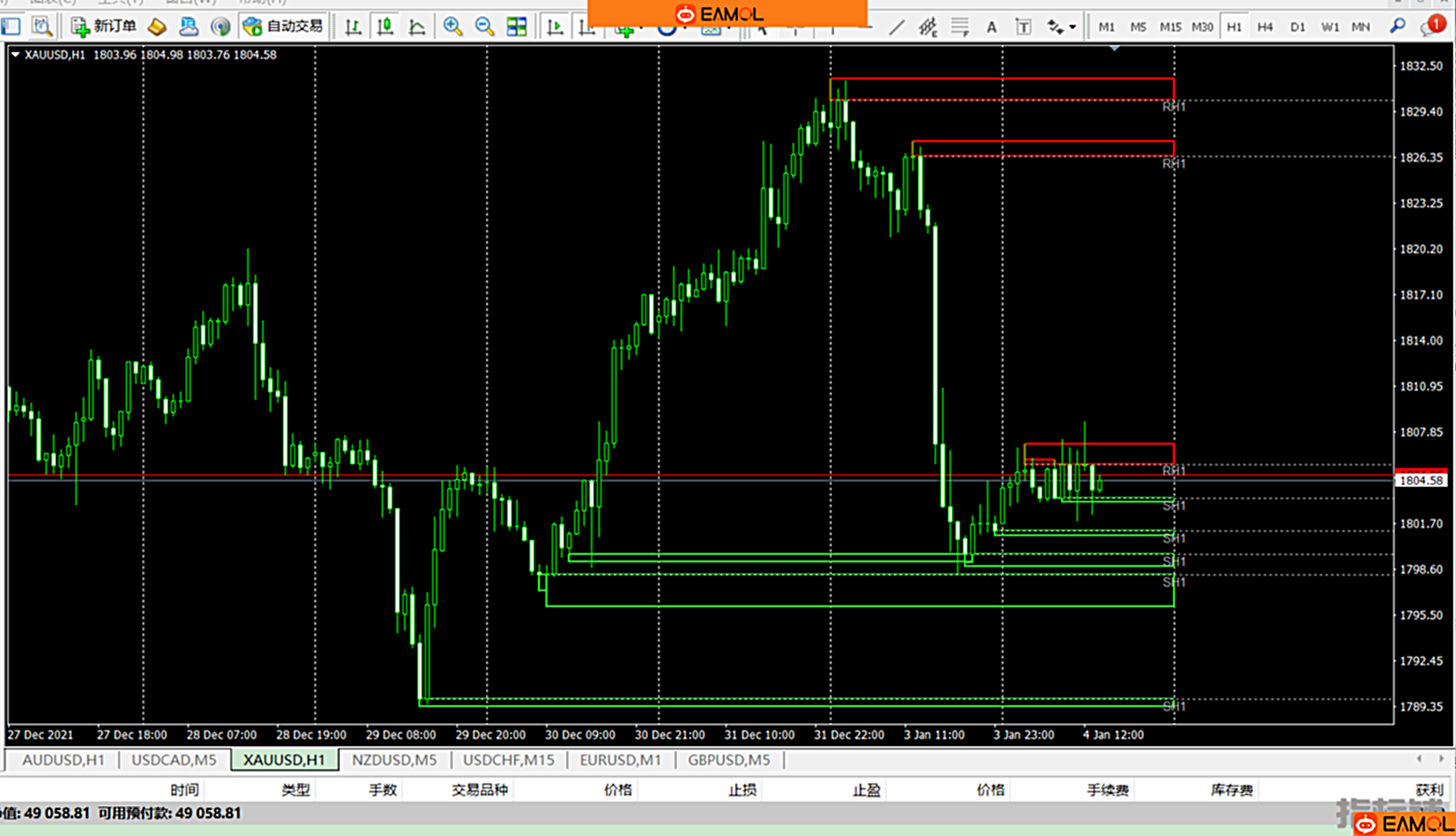Select the text label tool
The image size is (1456, 836).
coord(1024,27)
